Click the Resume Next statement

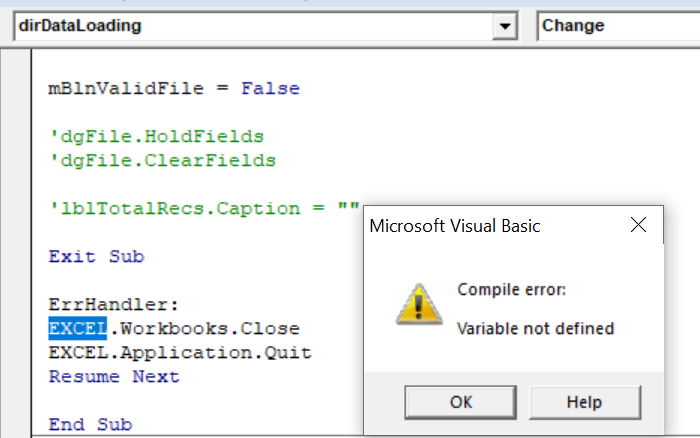tap(114, 377)
